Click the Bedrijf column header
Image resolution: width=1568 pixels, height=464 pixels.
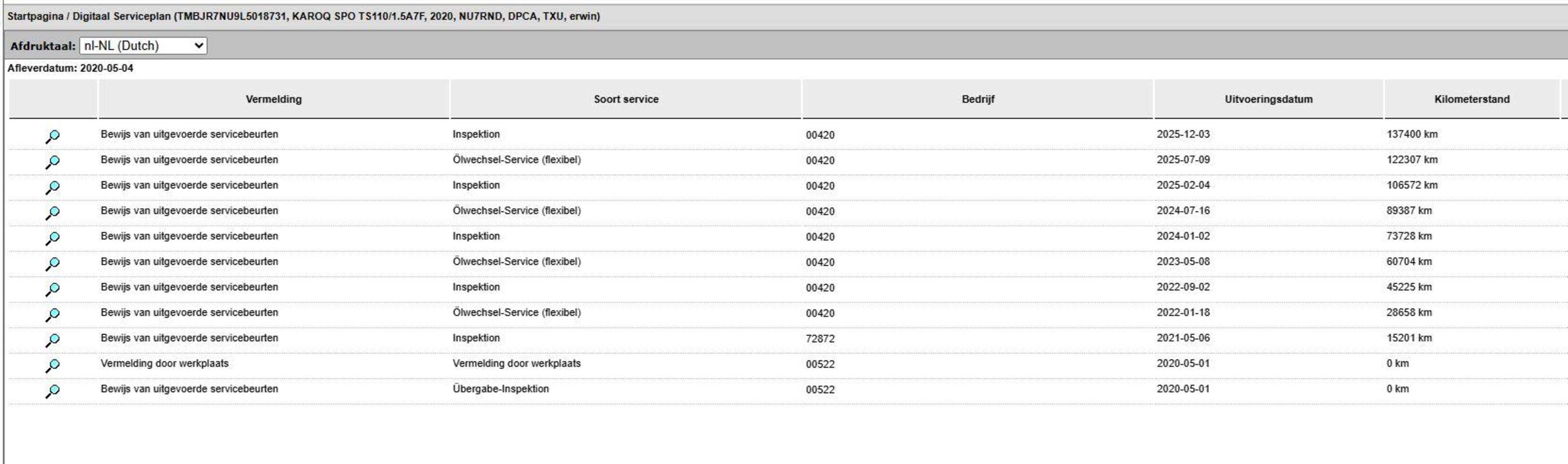click(x=978, y=99)
